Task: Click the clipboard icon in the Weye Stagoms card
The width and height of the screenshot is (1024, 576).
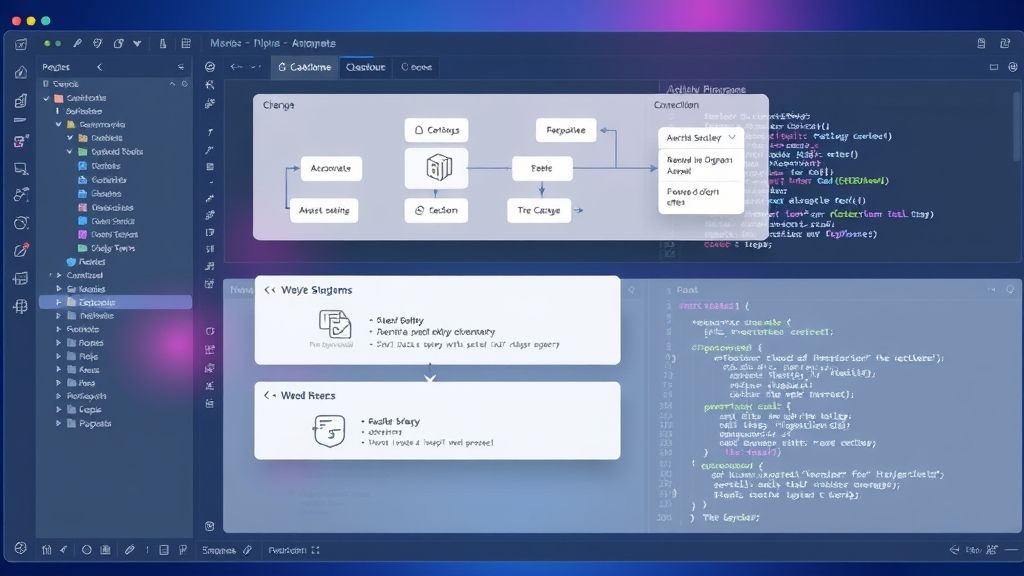Action: point(334,325)
